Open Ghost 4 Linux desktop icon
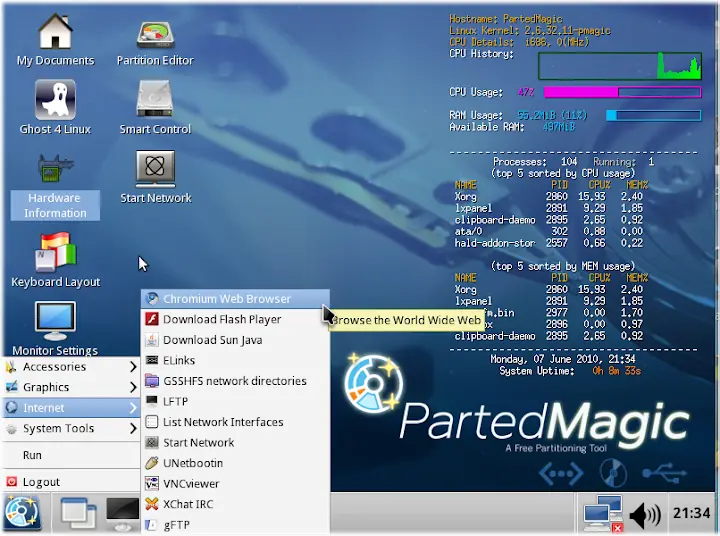720x536 pixels. click(55, 107)
